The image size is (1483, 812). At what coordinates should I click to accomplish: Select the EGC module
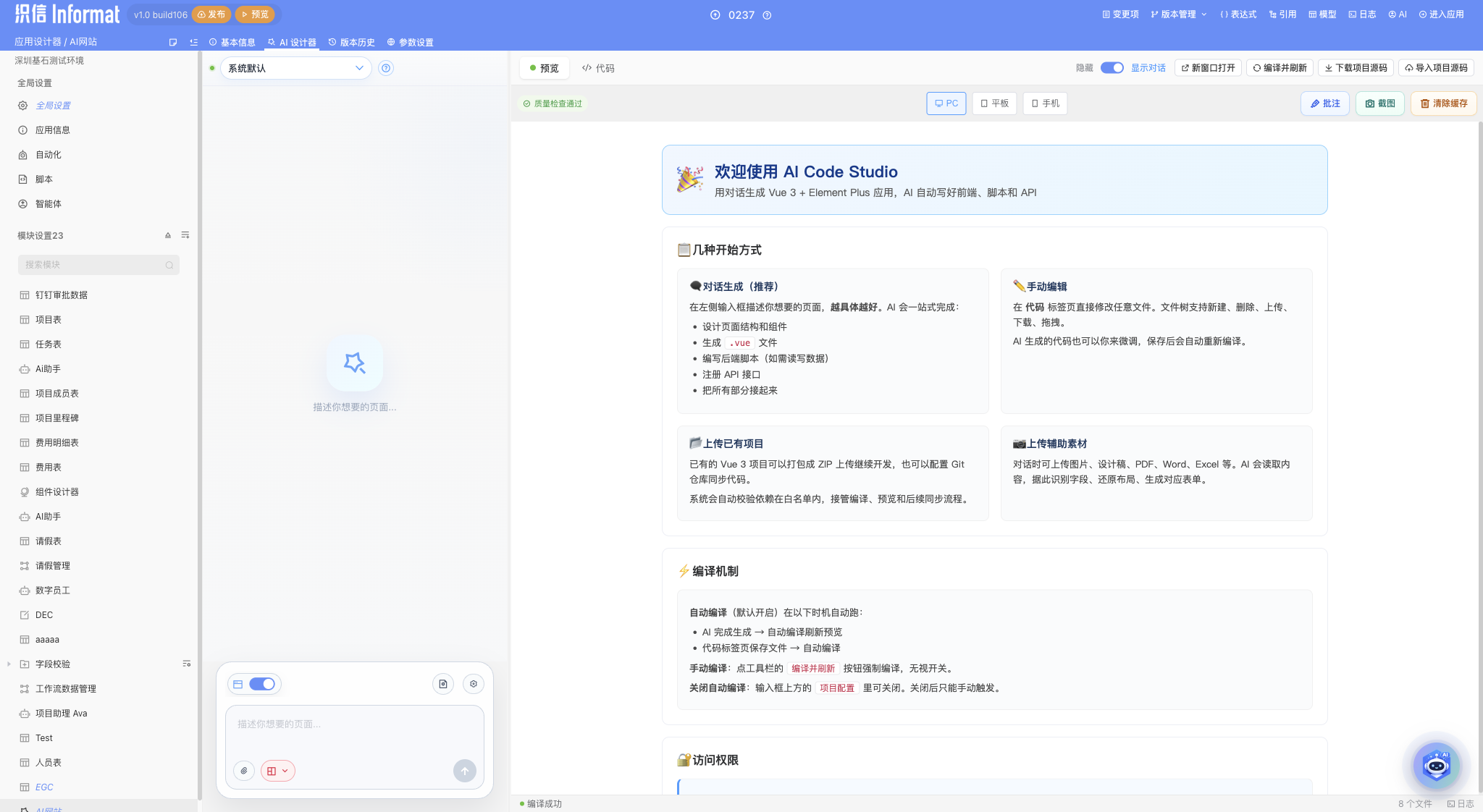(x=44, y=787)
